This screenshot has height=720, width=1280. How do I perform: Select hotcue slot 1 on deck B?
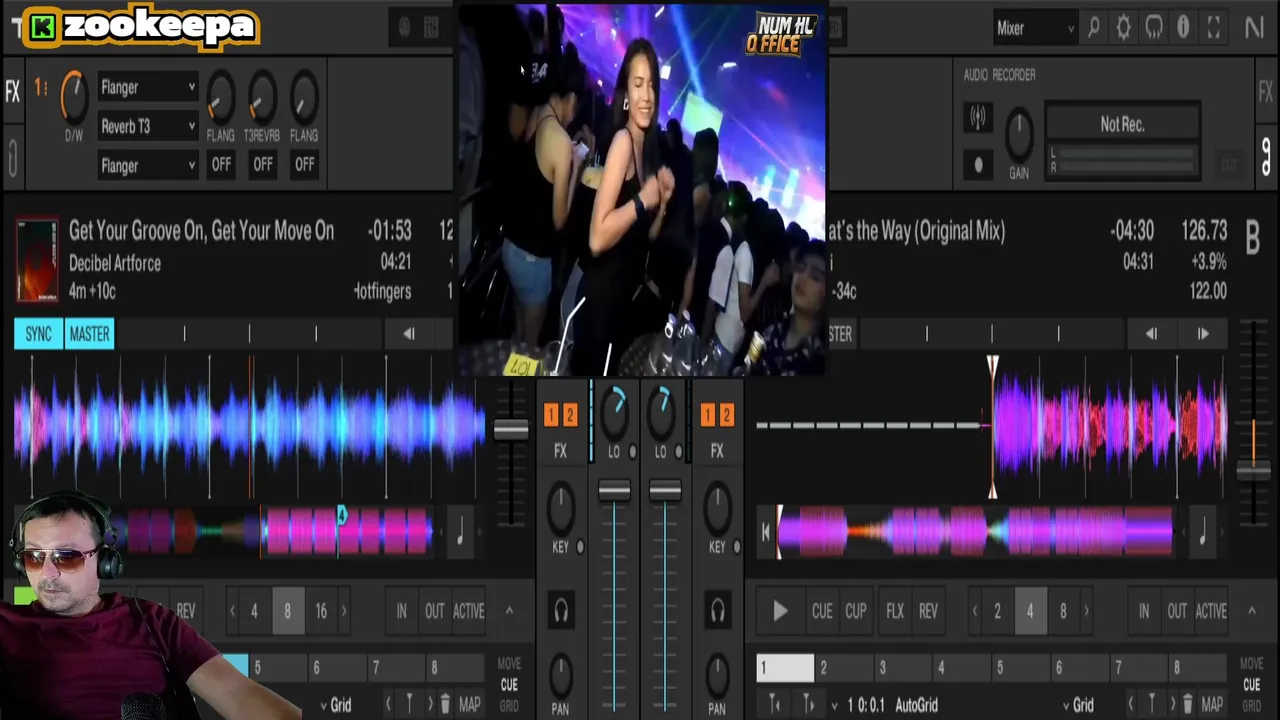tap(785, 668)
